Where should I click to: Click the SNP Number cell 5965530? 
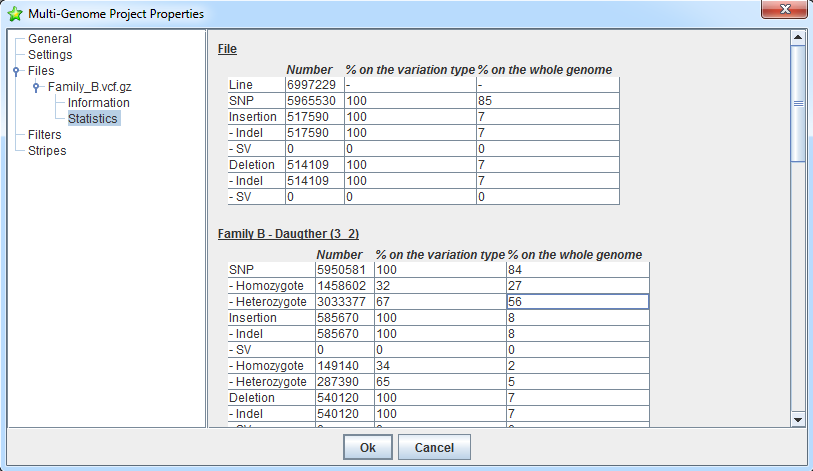[314, 101]
